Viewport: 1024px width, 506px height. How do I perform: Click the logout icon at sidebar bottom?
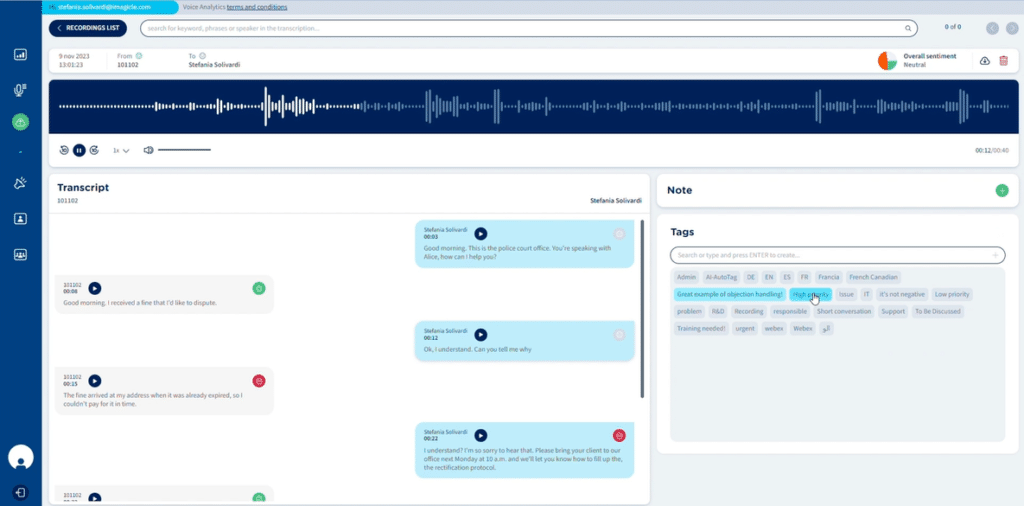click(20, 492)
